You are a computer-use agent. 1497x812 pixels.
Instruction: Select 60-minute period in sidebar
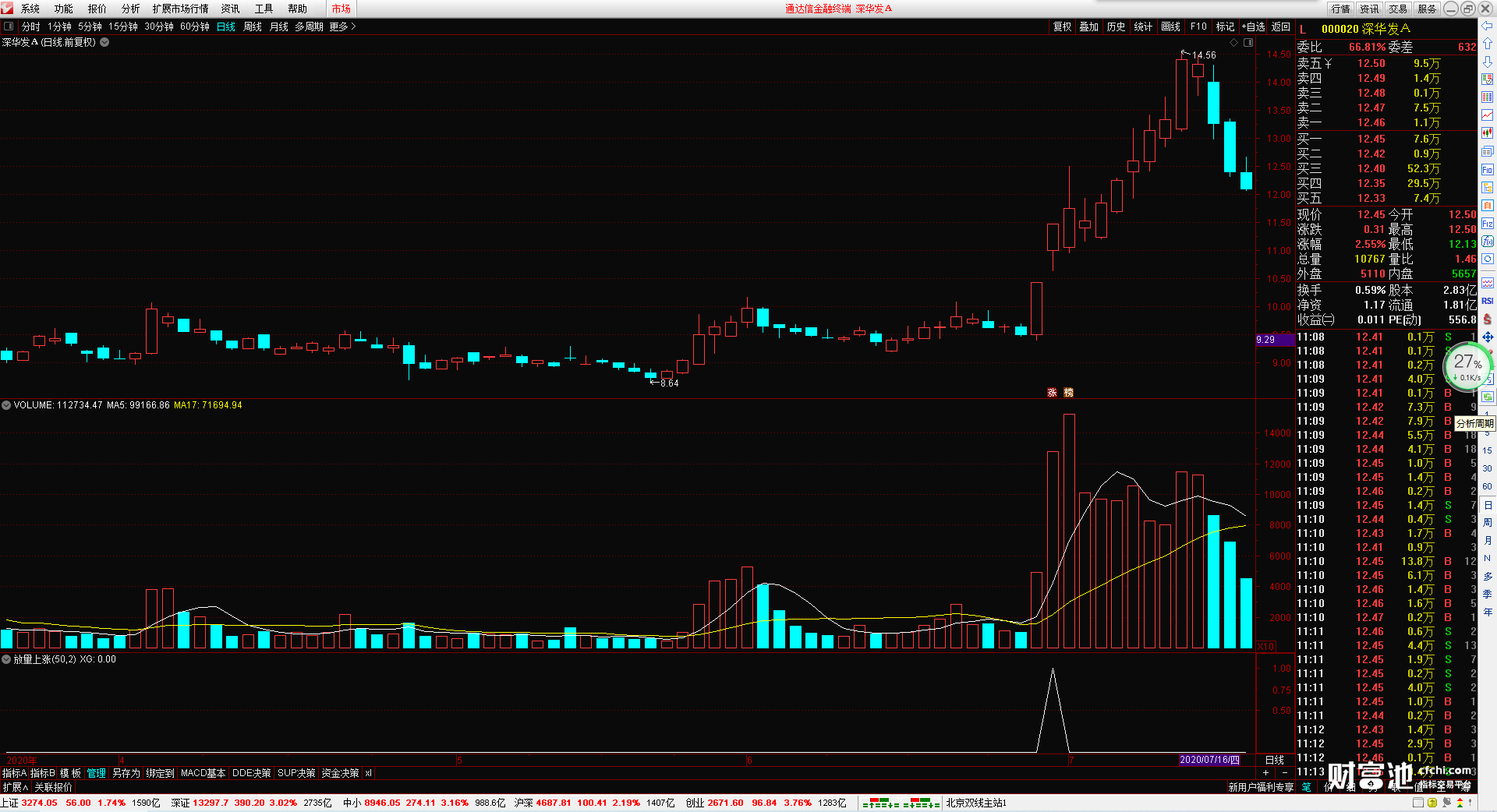click(1488, 486)
